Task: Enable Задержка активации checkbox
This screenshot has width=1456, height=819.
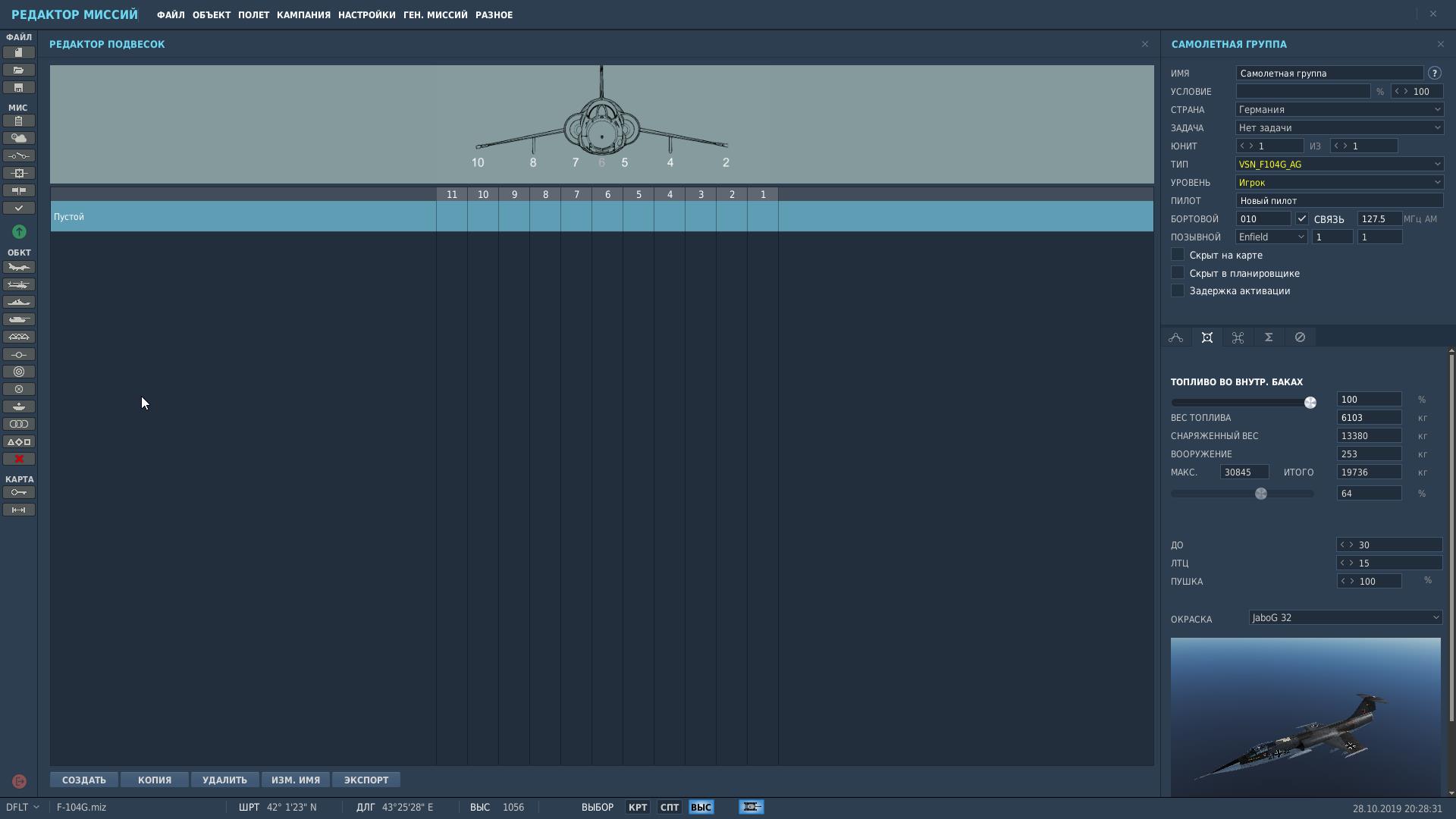Action: tap(1178, 290)
